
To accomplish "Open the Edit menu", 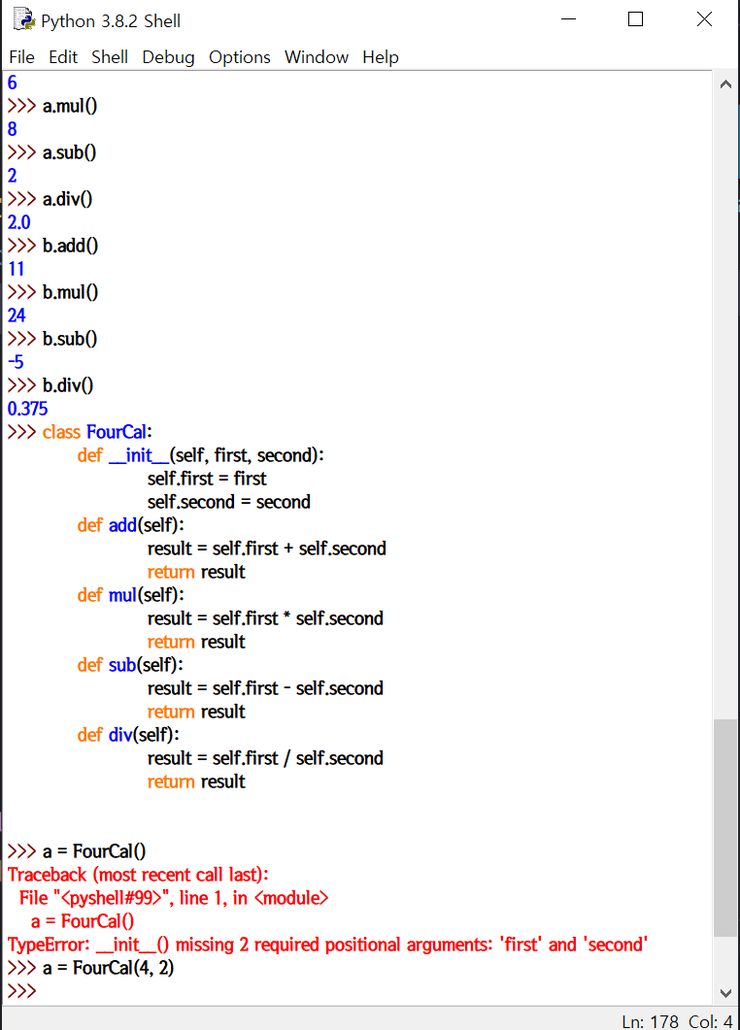I will (x=63, y=57).
